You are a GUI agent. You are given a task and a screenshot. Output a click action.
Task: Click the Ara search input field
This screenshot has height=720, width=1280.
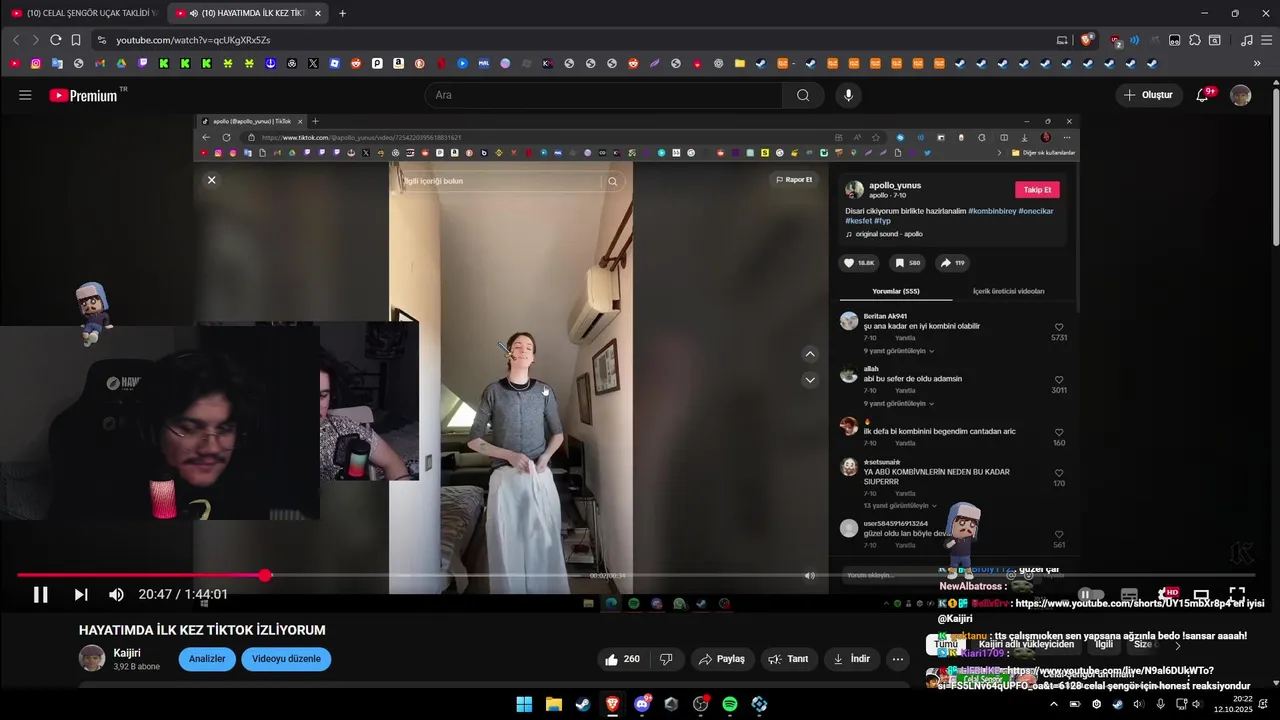(604, 95)
